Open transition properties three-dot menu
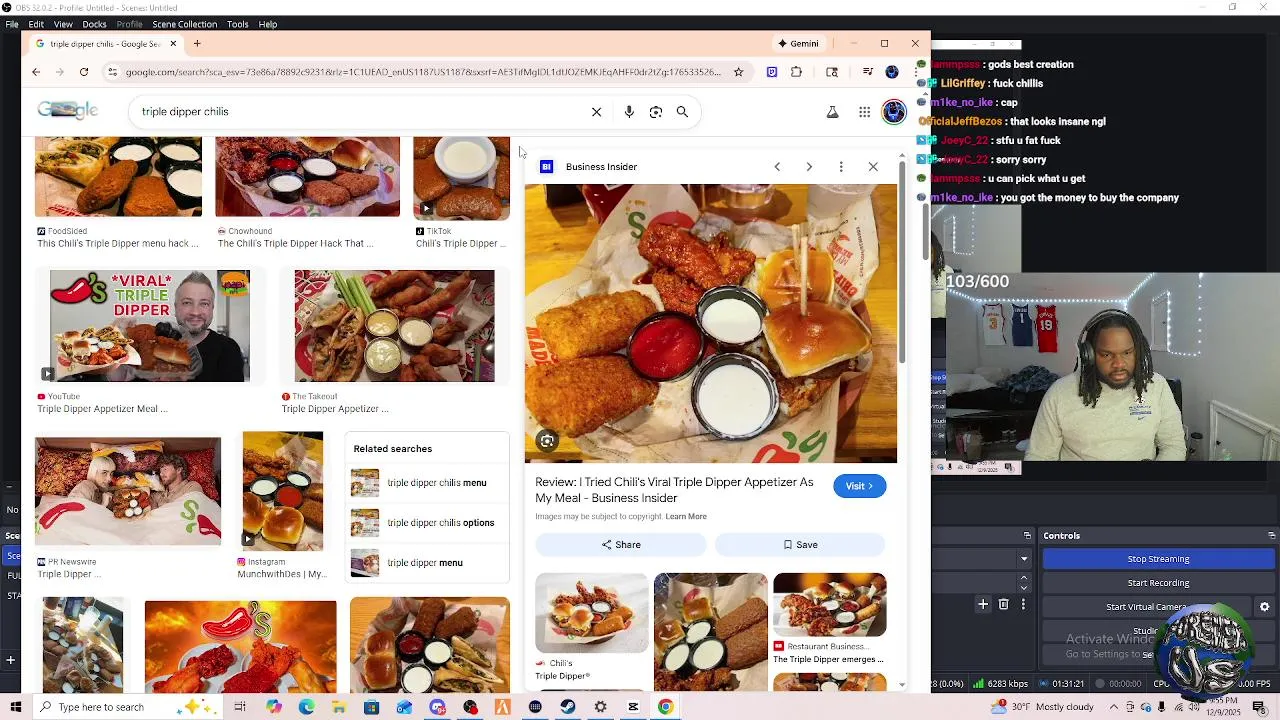Image resolution: width=1280 pixels, height=720 pixels. coord(1024,604)
